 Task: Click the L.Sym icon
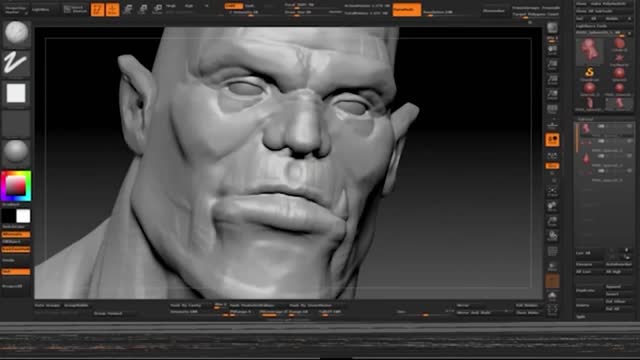point(552,156)
